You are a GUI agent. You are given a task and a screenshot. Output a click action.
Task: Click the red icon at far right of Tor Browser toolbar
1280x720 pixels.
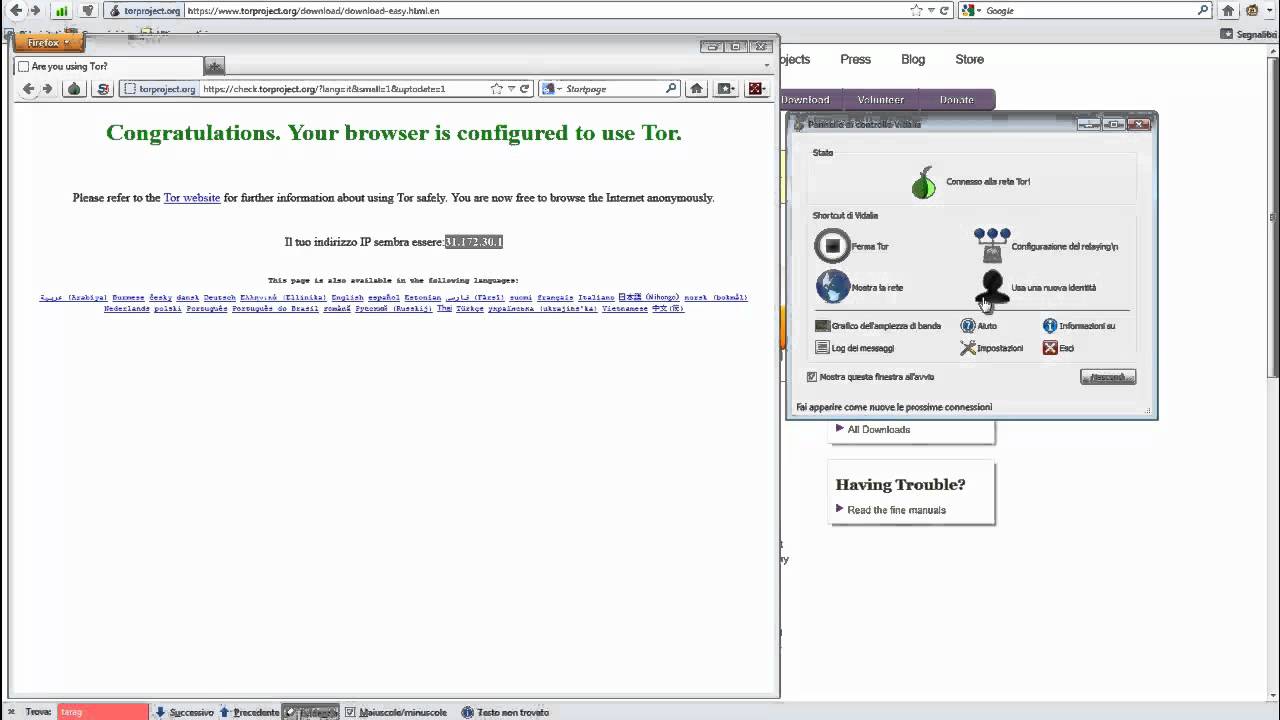coord(756,89)
